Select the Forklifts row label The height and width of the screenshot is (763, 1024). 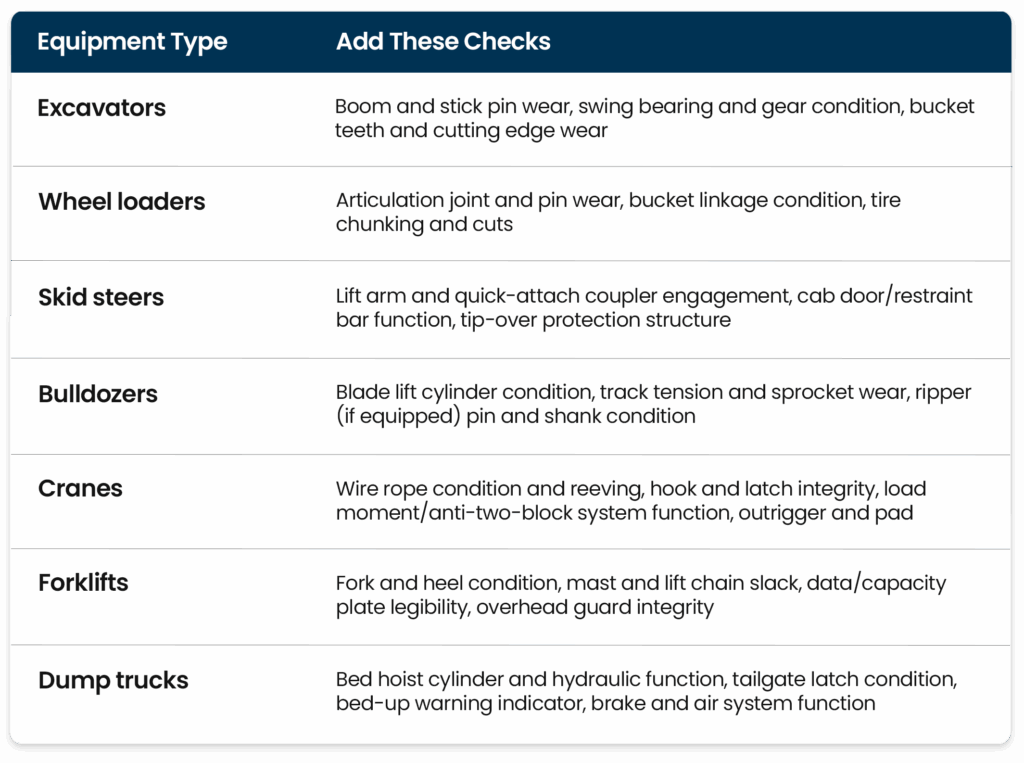tap(83, 582)
